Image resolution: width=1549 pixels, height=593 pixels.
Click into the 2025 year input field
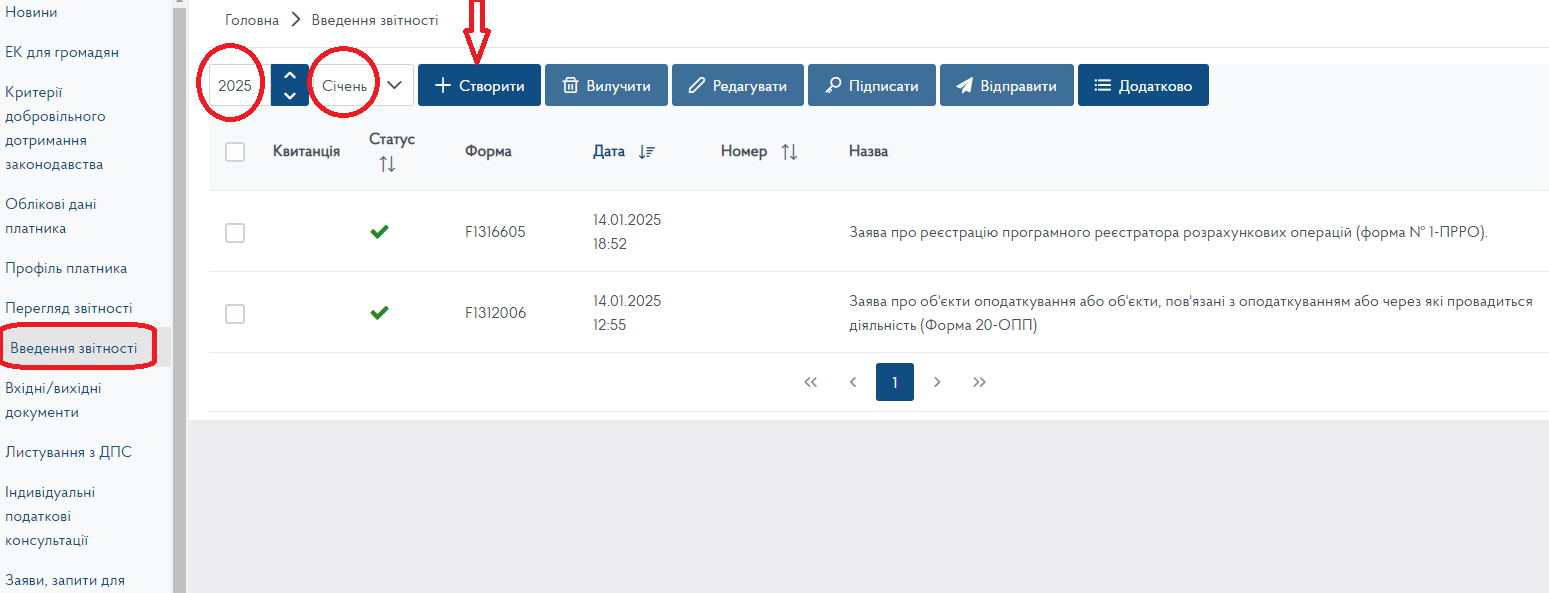point(236,86)
